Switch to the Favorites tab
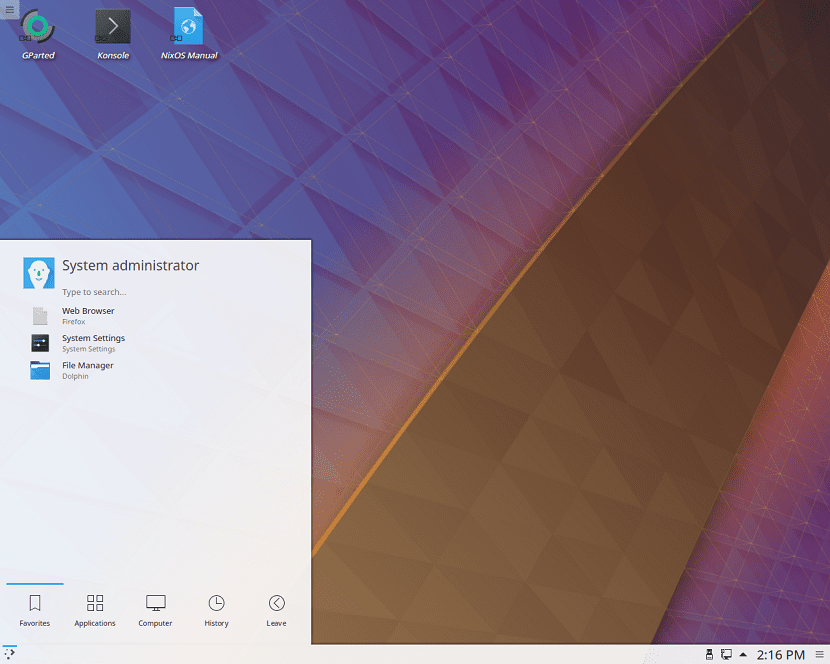 click(35, 610)
